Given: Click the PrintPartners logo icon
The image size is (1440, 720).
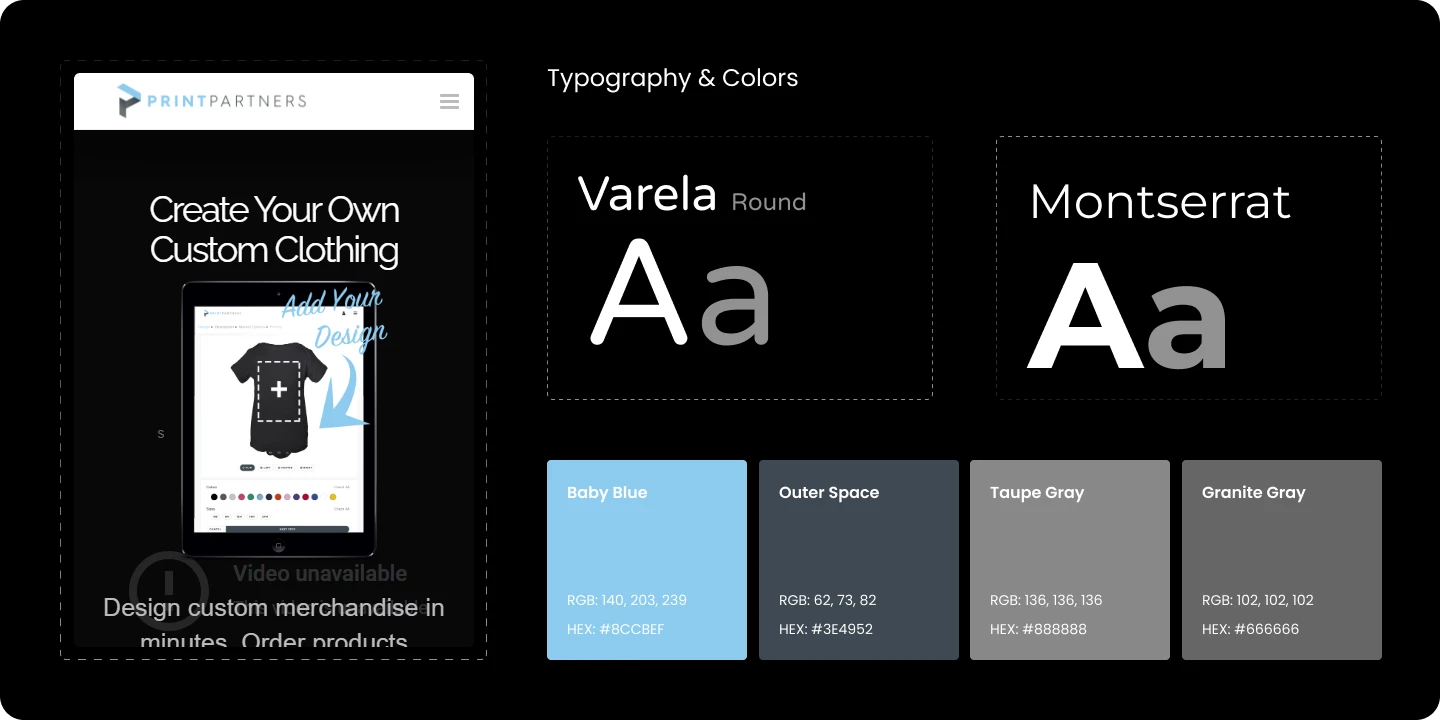Looking at the screenshot, I should tap(128, 101).
